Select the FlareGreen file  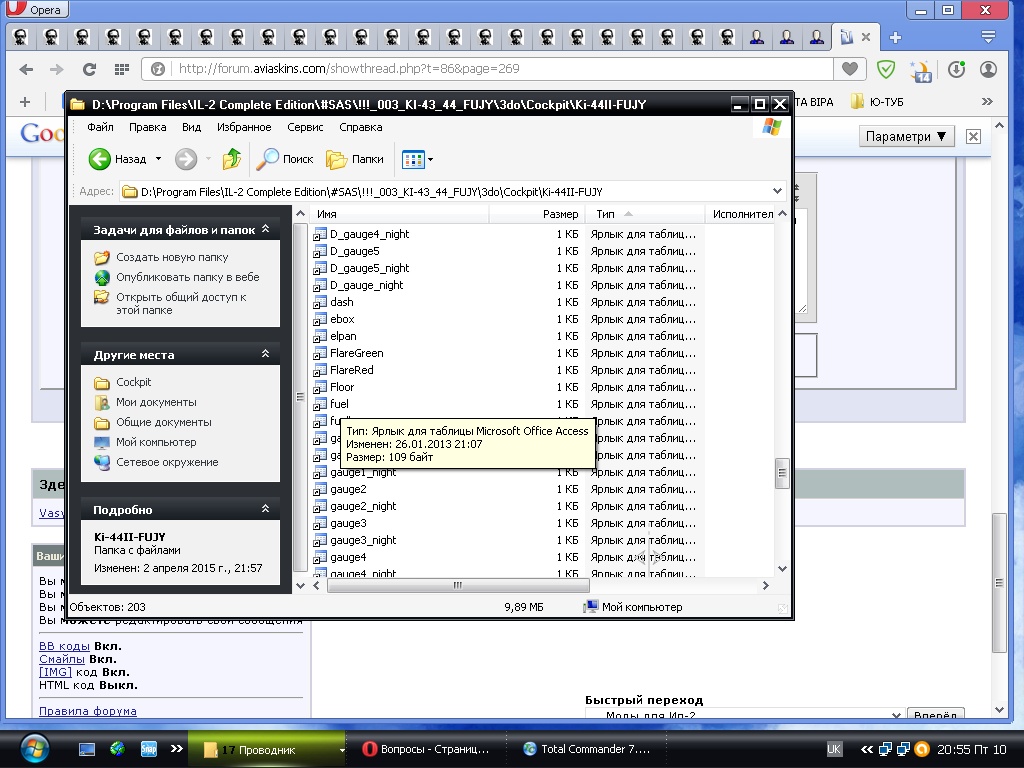click(x=356, y=353)
